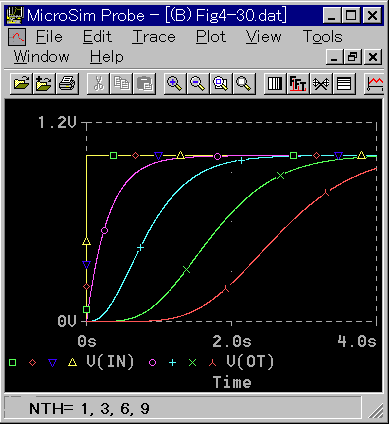Click the Print toolbar icon
Image resolution: width=389 pixels, height=425 pixels.
tap(67, 83)
